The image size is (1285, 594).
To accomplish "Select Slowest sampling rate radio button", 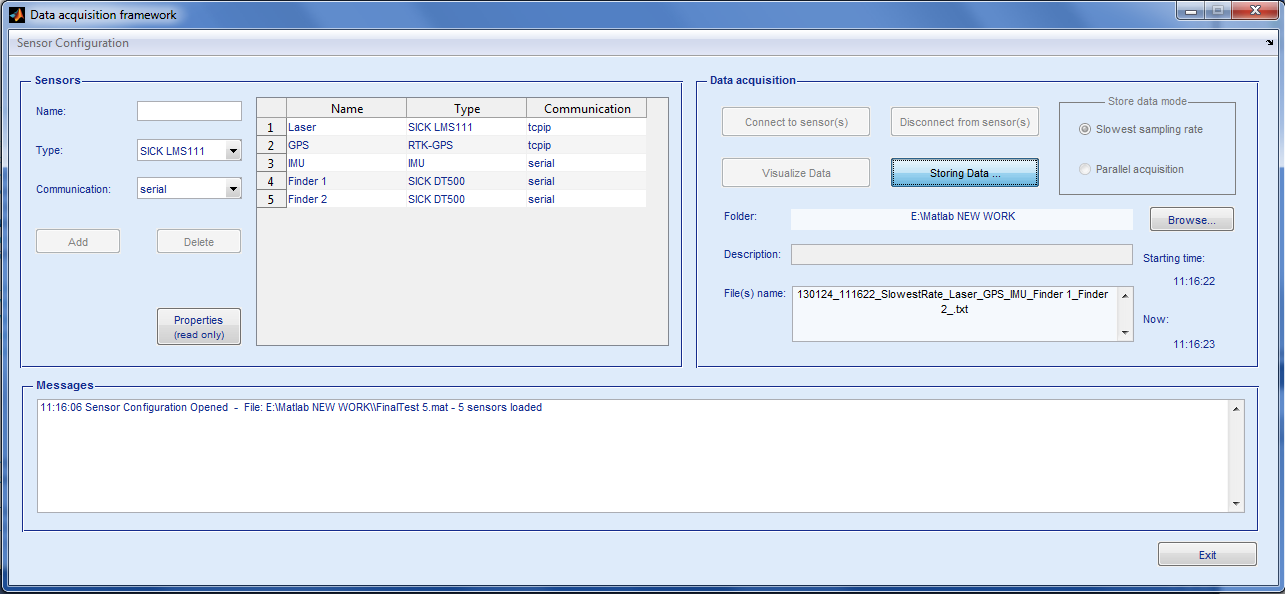I will 1085,129.
